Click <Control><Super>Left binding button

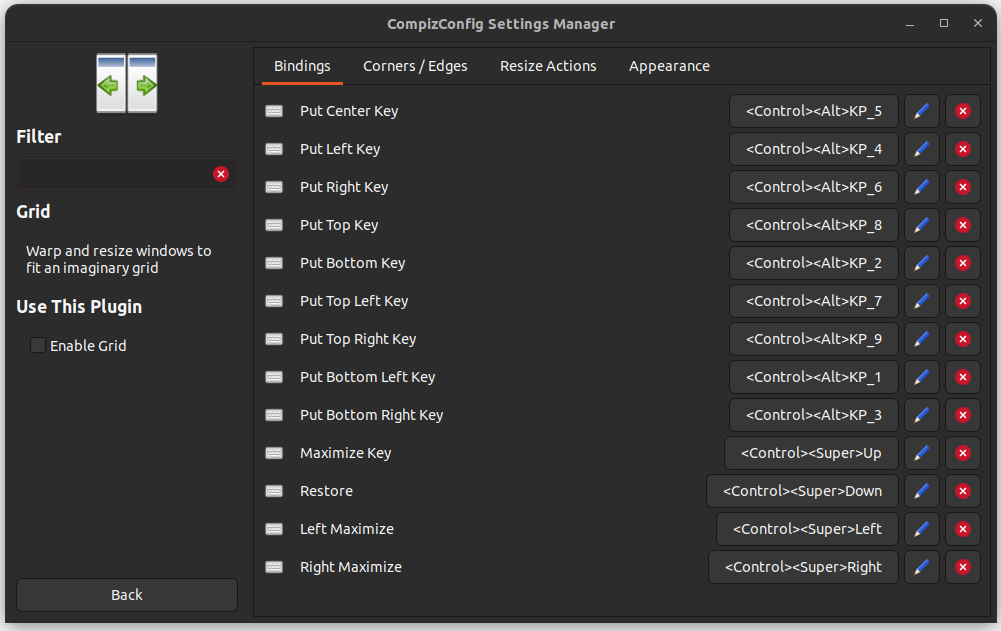coord(808,529)
